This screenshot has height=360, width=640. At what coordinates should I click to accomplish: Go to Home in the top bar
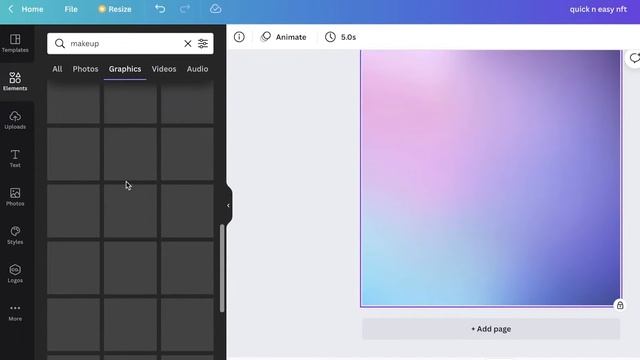point(32,9)
